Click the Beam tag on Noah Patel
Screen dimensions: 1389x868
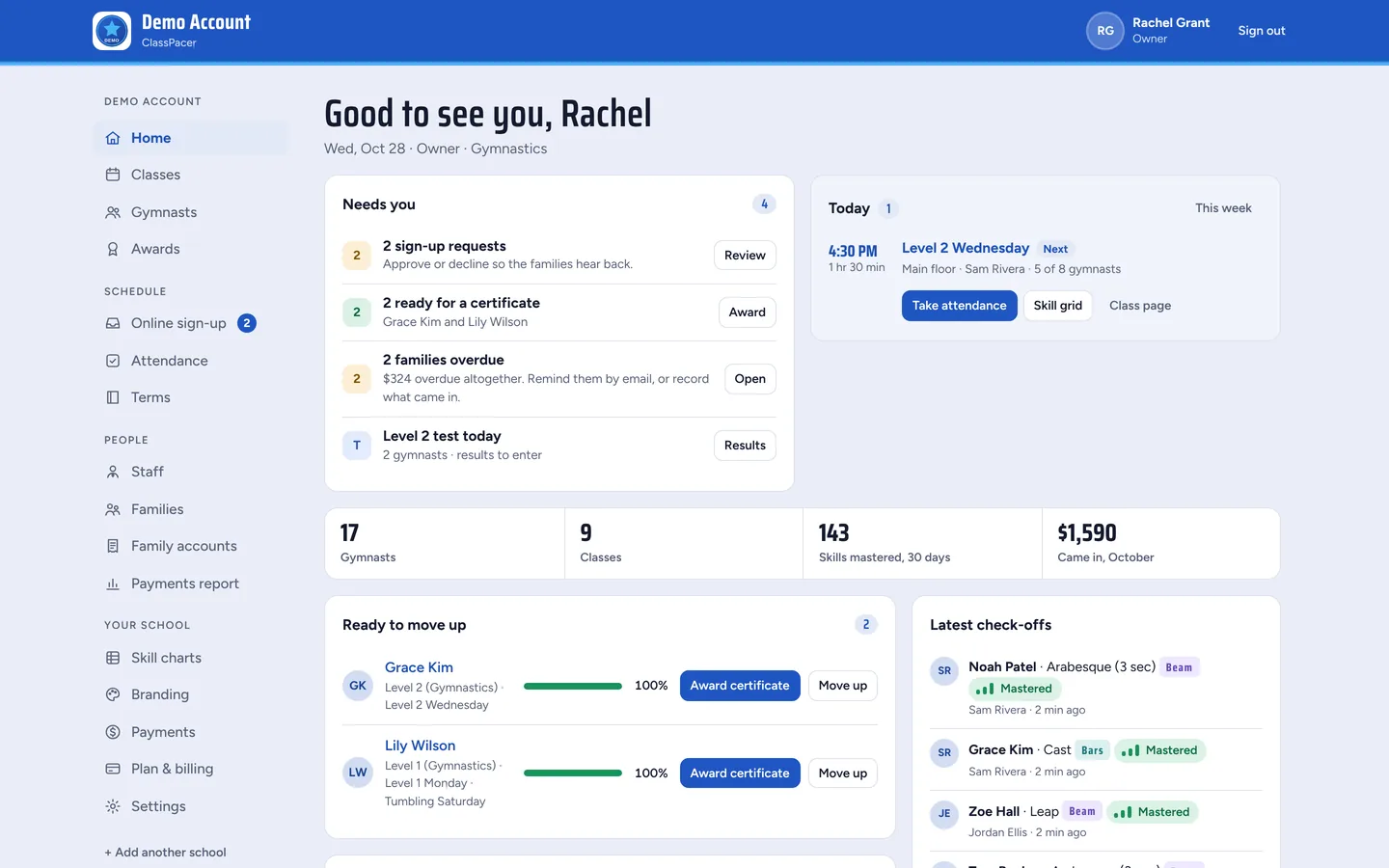[1179, 667]
